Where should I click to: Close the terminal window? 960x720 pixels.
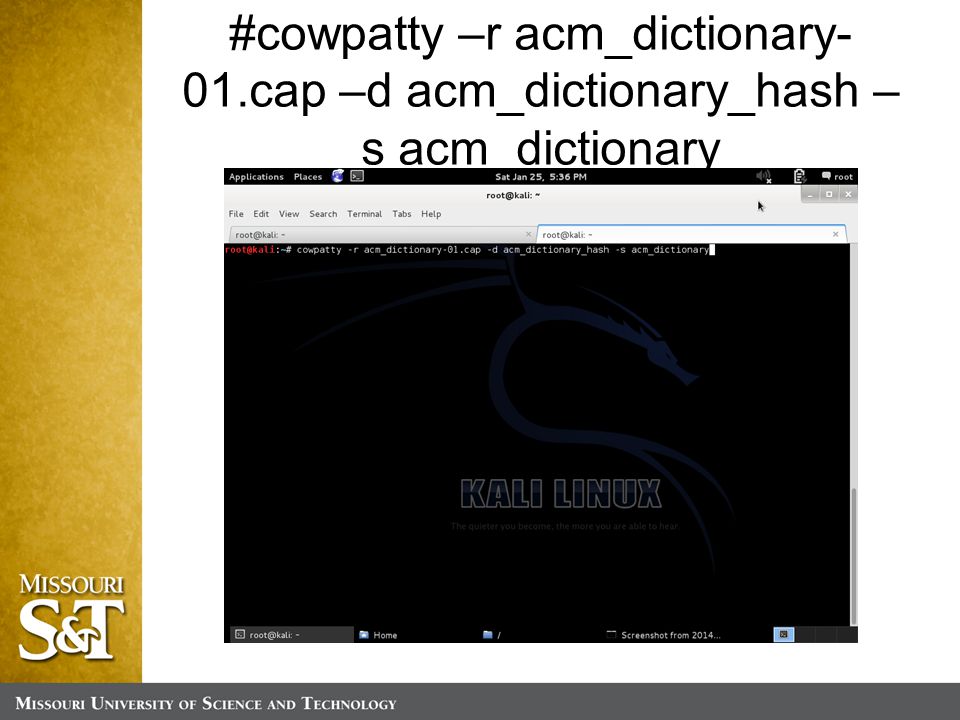(848, 195)
